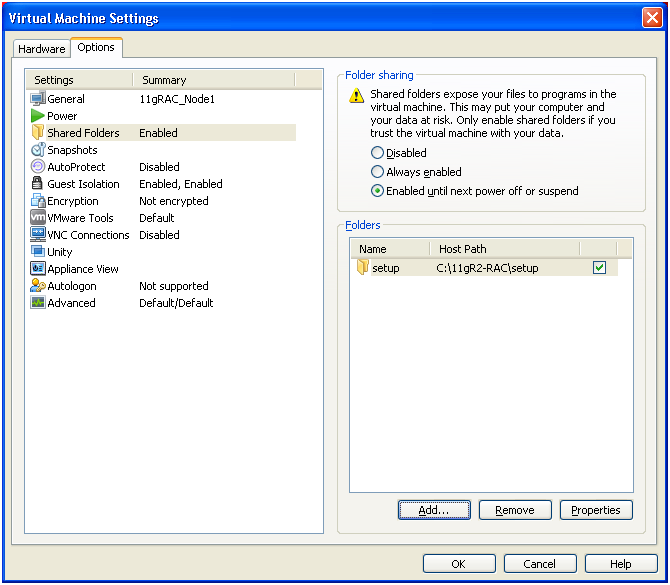
Task: Click the Not encrypted summary value
Action: point(174,201)
